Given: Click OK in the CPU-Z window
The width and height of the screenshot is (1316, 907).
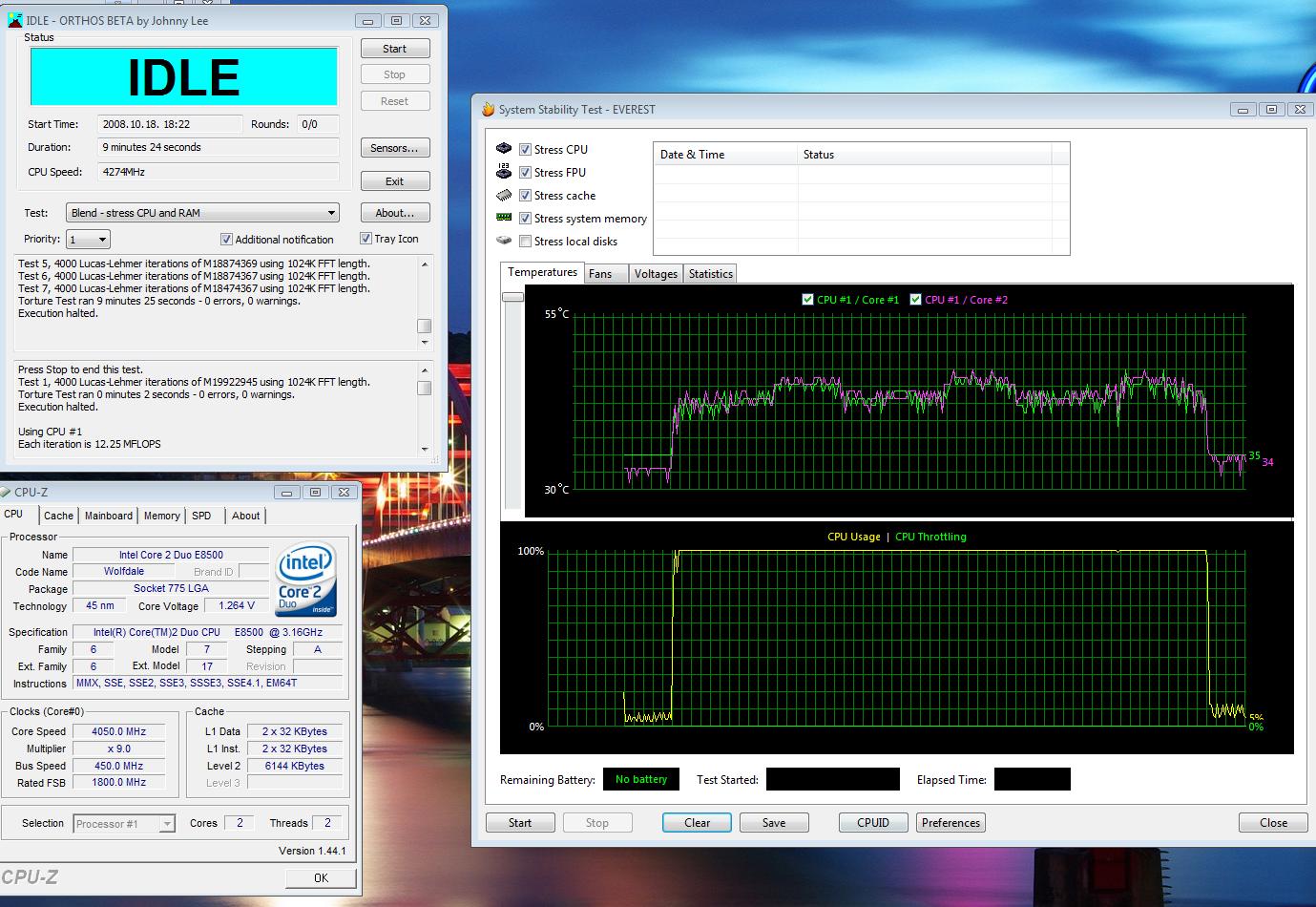Looking at the screenshot, I should tap(321, 878).
